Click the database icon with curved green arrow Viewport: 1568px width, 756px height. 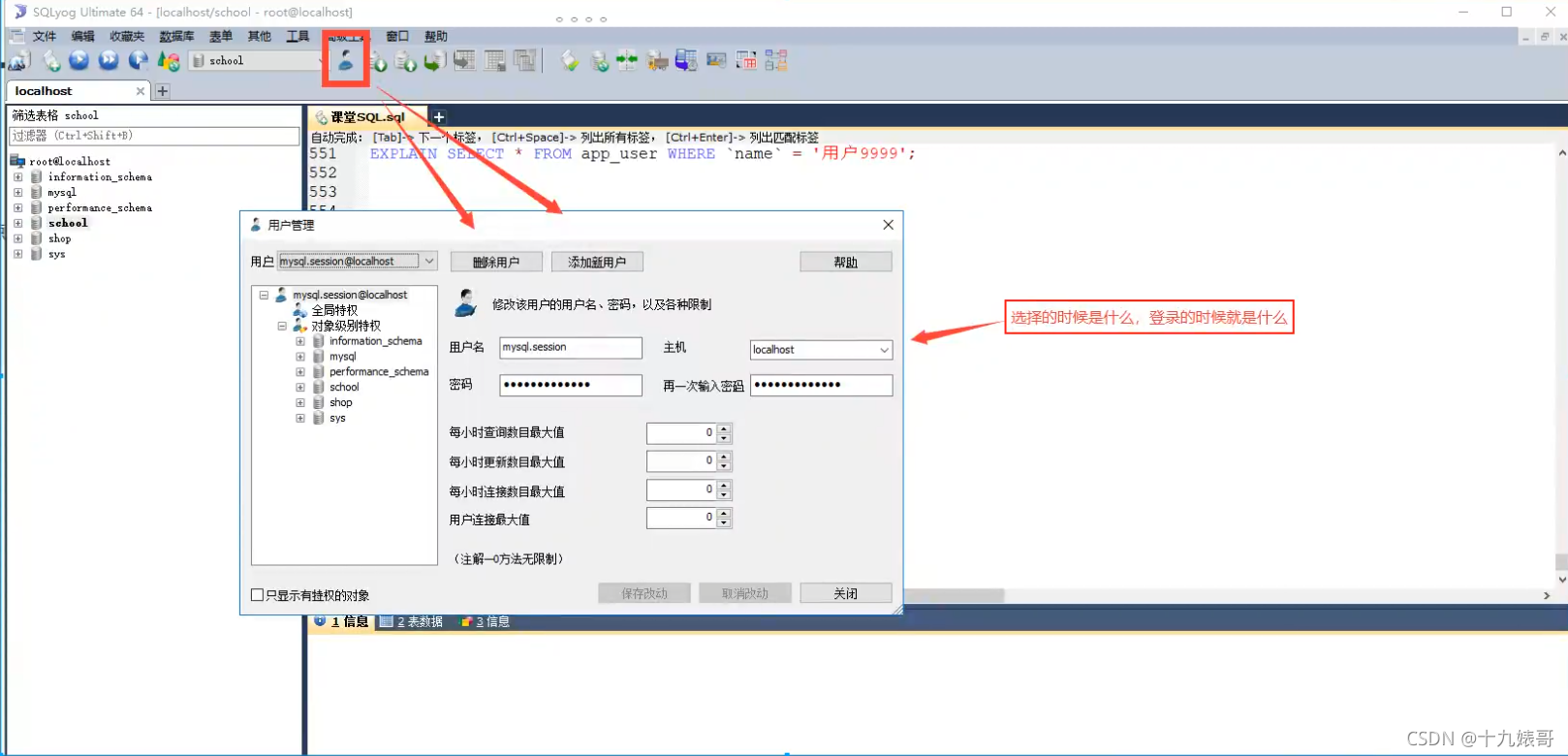435,61
